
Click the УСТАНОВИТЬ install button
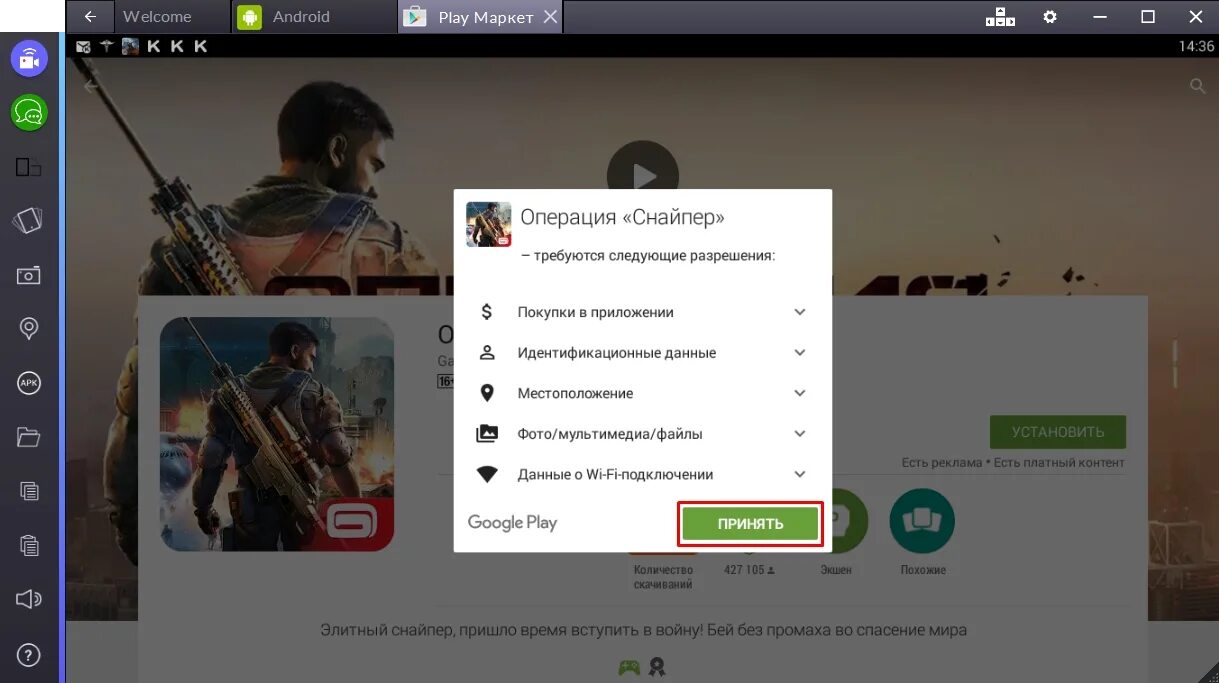click(x=1058, y=432)
